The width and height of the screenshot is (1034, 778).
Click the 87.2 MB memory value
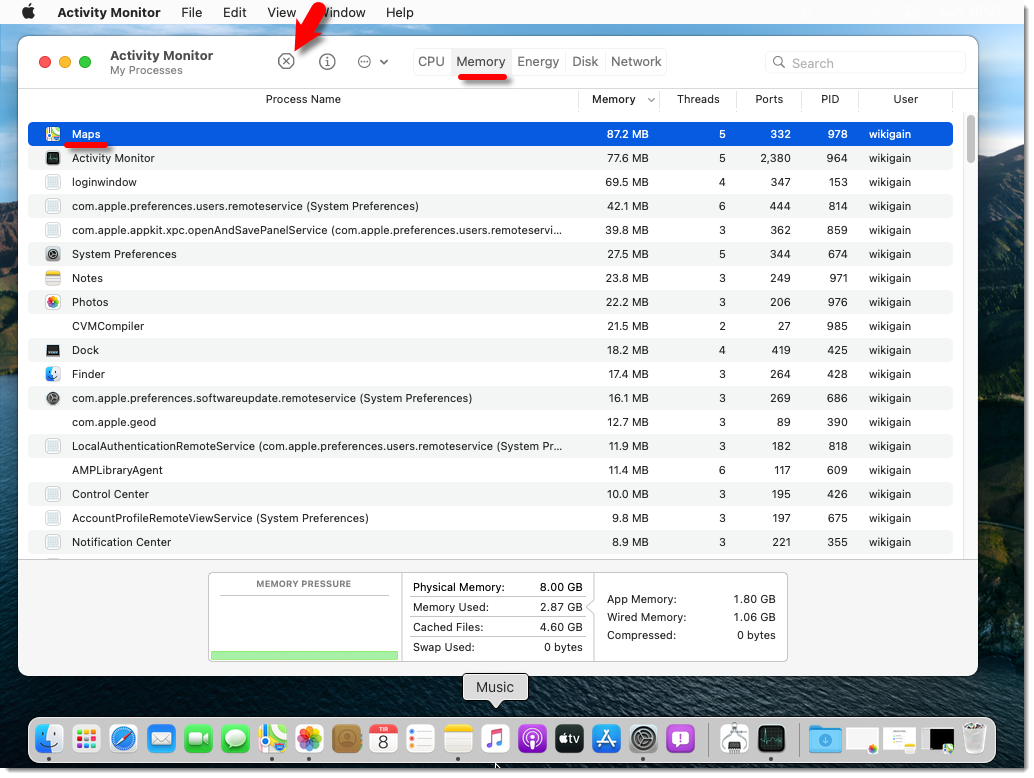tap(627, 134)
